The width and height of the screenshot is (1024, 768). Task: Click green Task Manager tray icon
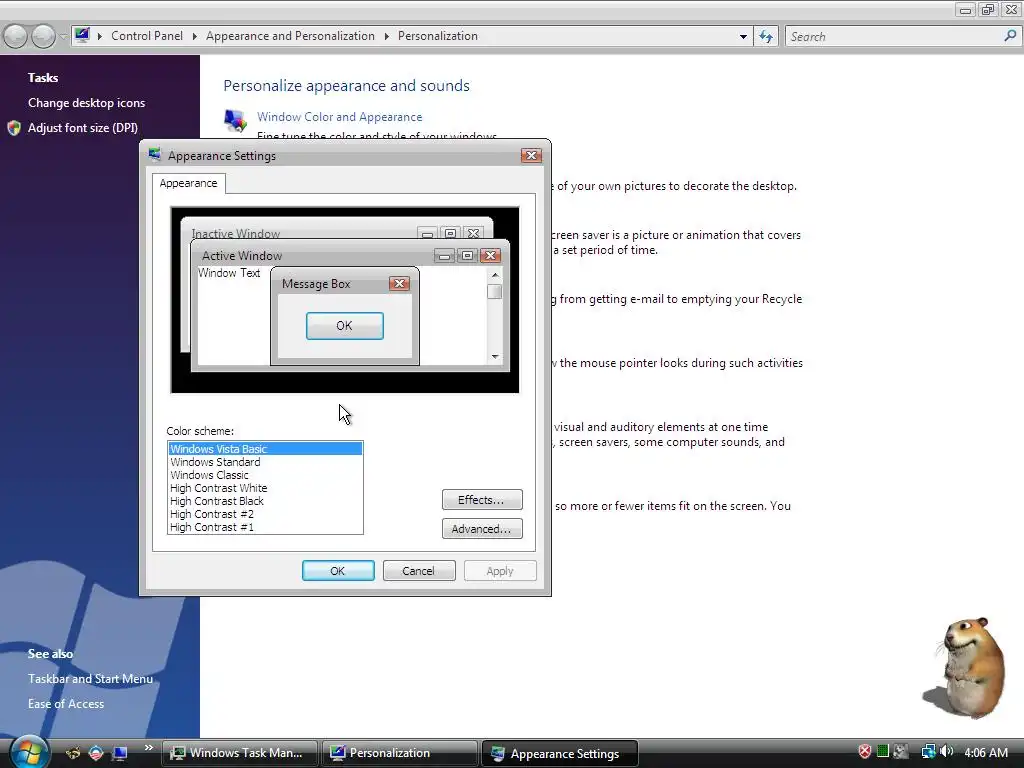(x=883, y=752)
